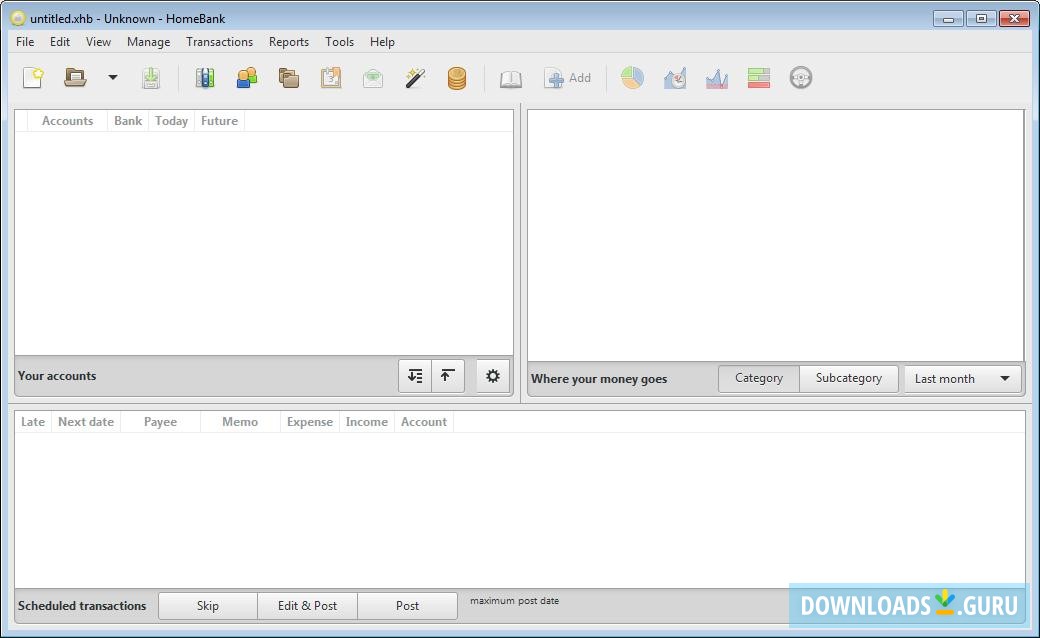
Task: Open the Budget report bars icon
Action: (x=759, y=78)
